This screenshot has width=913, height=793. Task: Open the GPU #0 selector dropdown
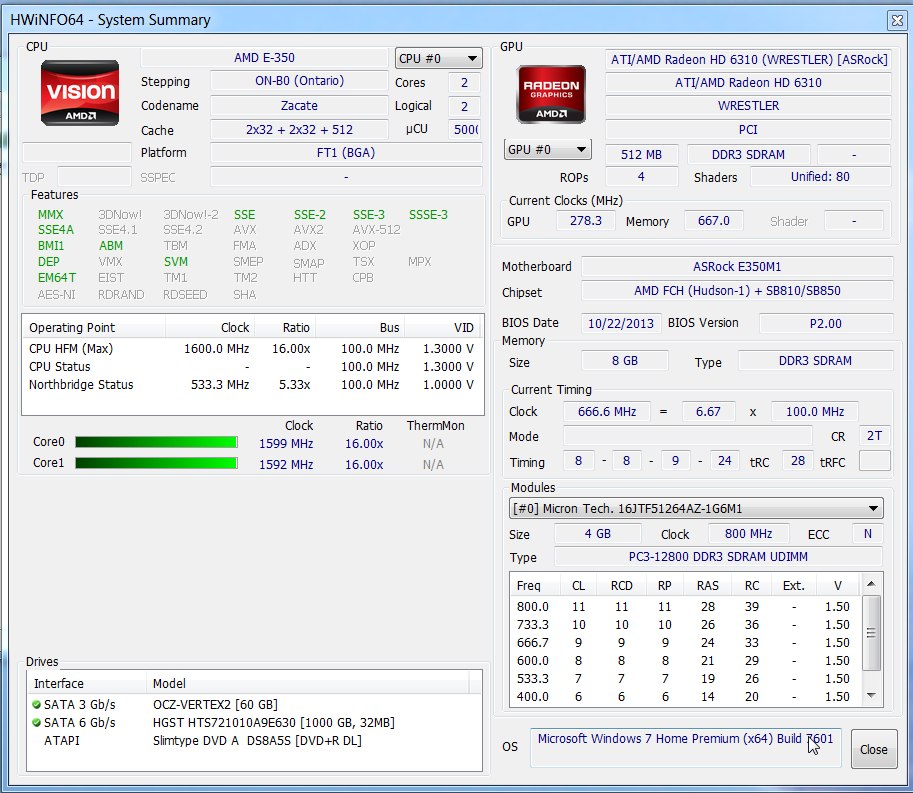point(547,150)
